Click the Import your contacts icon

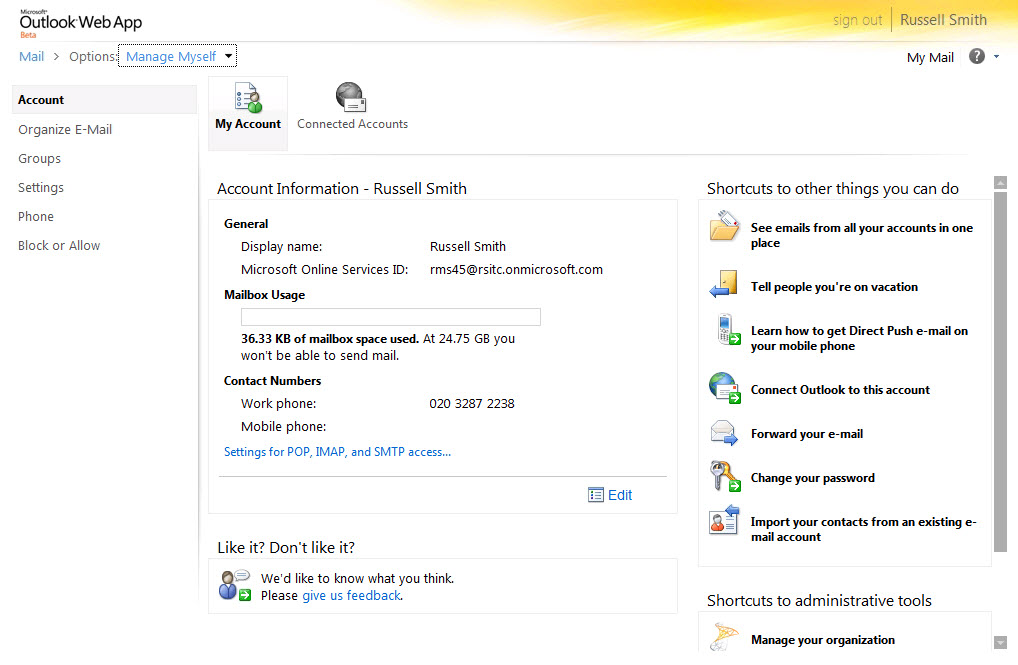point(724,521)
